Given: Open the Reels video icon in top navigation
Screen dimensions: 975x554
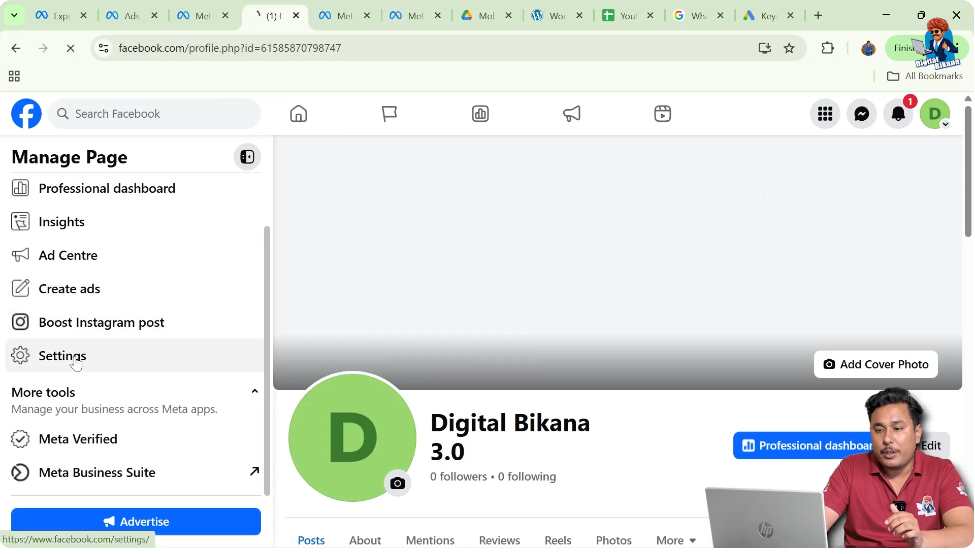Looking at the screenshot, I should click(x=662, y=114).
